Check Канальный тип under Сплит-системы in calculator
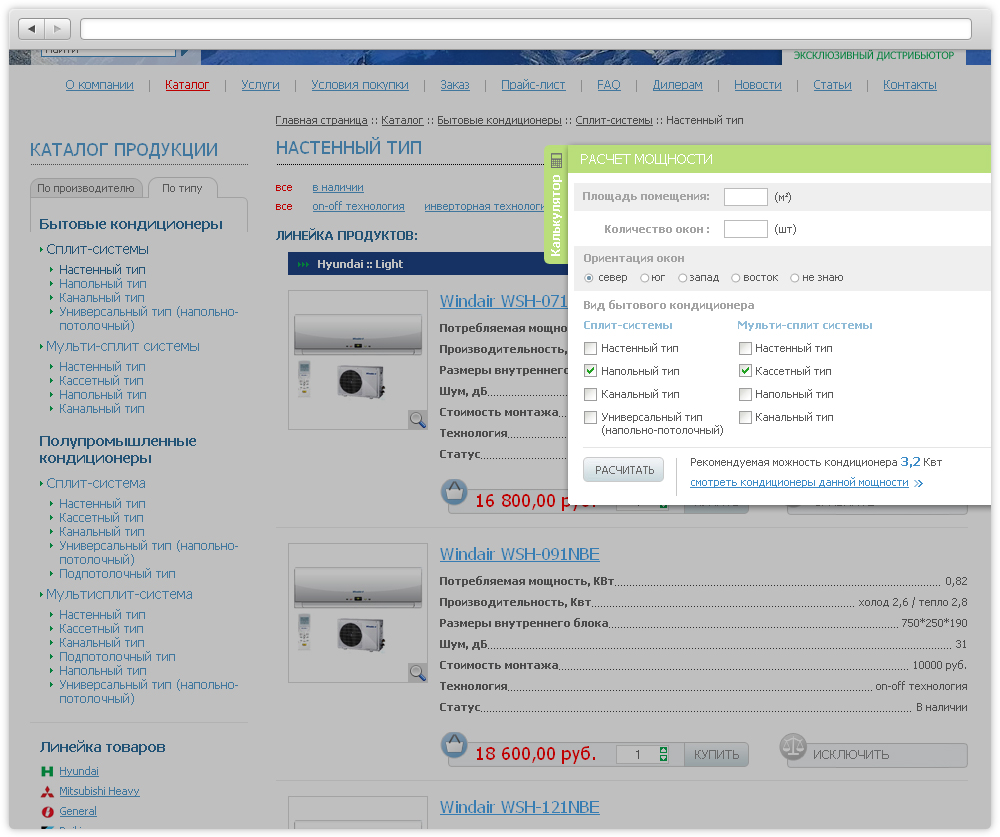Image resolution: width=1000 pixels, height=837 pixels. pos(591,394)
